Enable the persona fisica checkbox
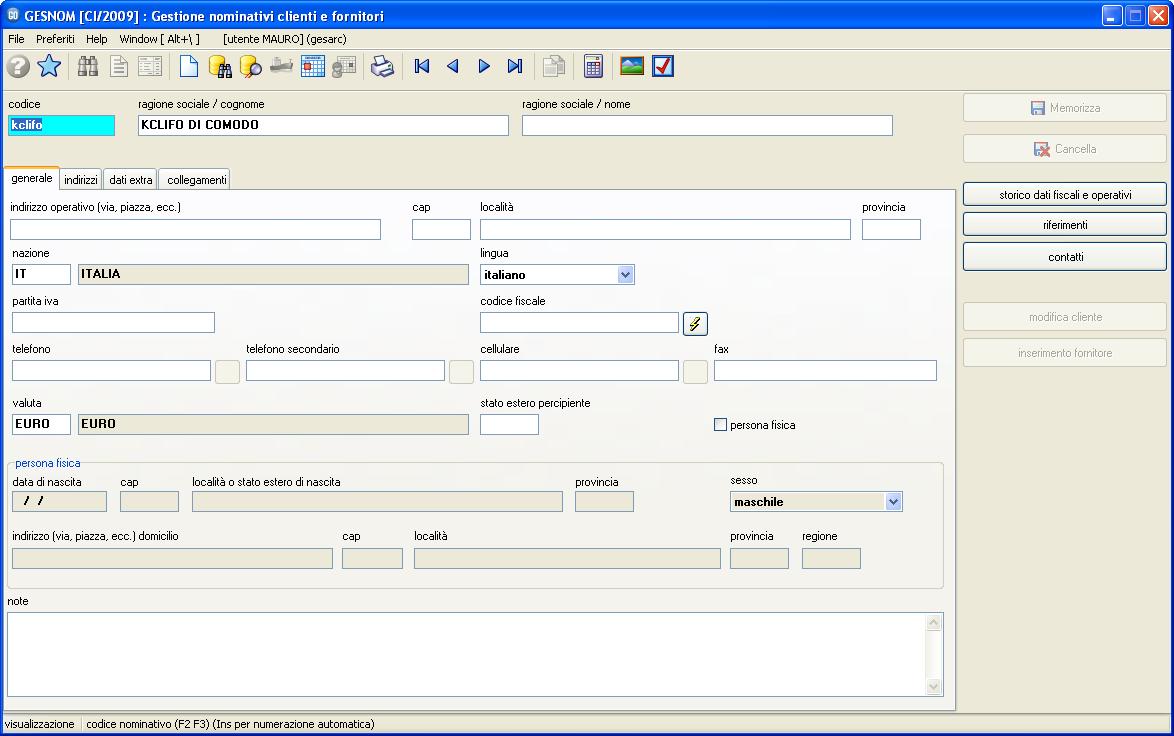This screenshot has width=1174, height=736. coord(720,425)
